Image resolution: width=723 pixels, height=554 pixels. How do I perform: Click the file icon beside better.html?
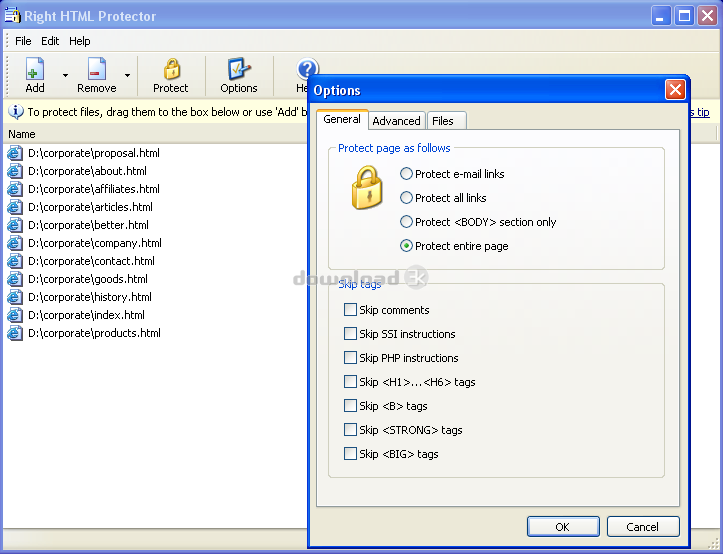tap(14, 225)
